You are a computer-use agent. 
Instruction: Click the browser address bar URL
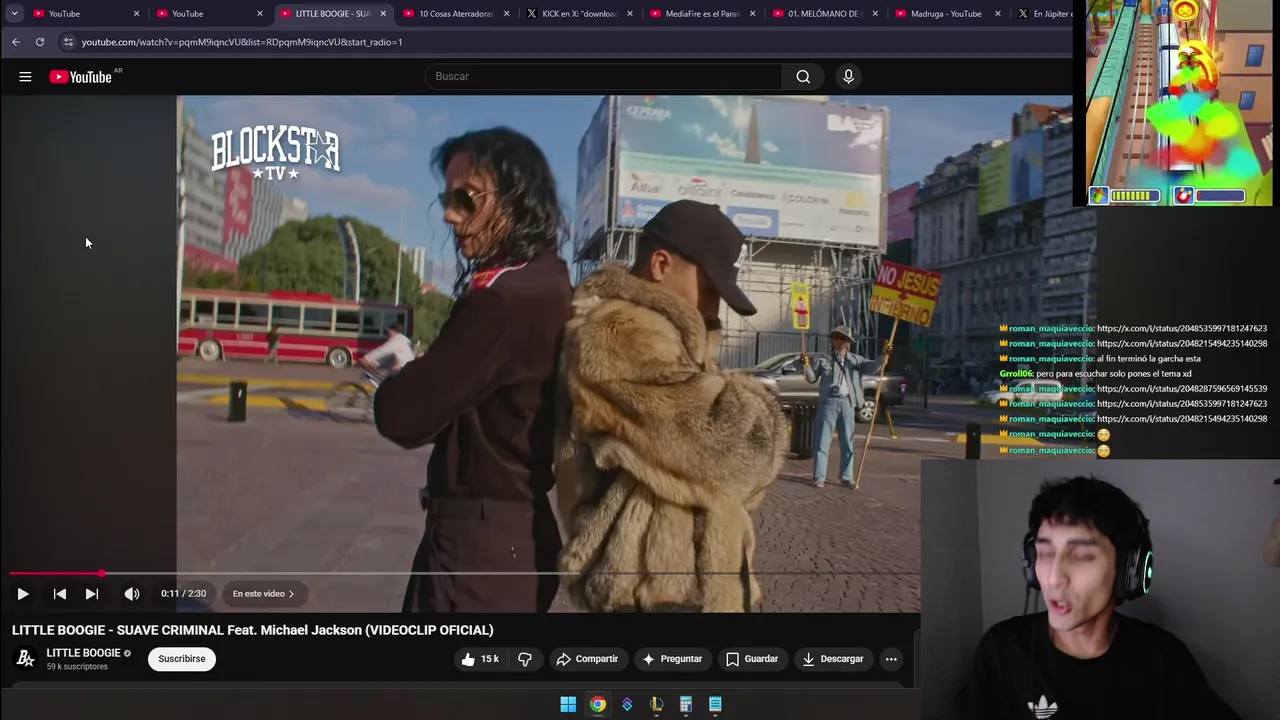click(242, 42)
